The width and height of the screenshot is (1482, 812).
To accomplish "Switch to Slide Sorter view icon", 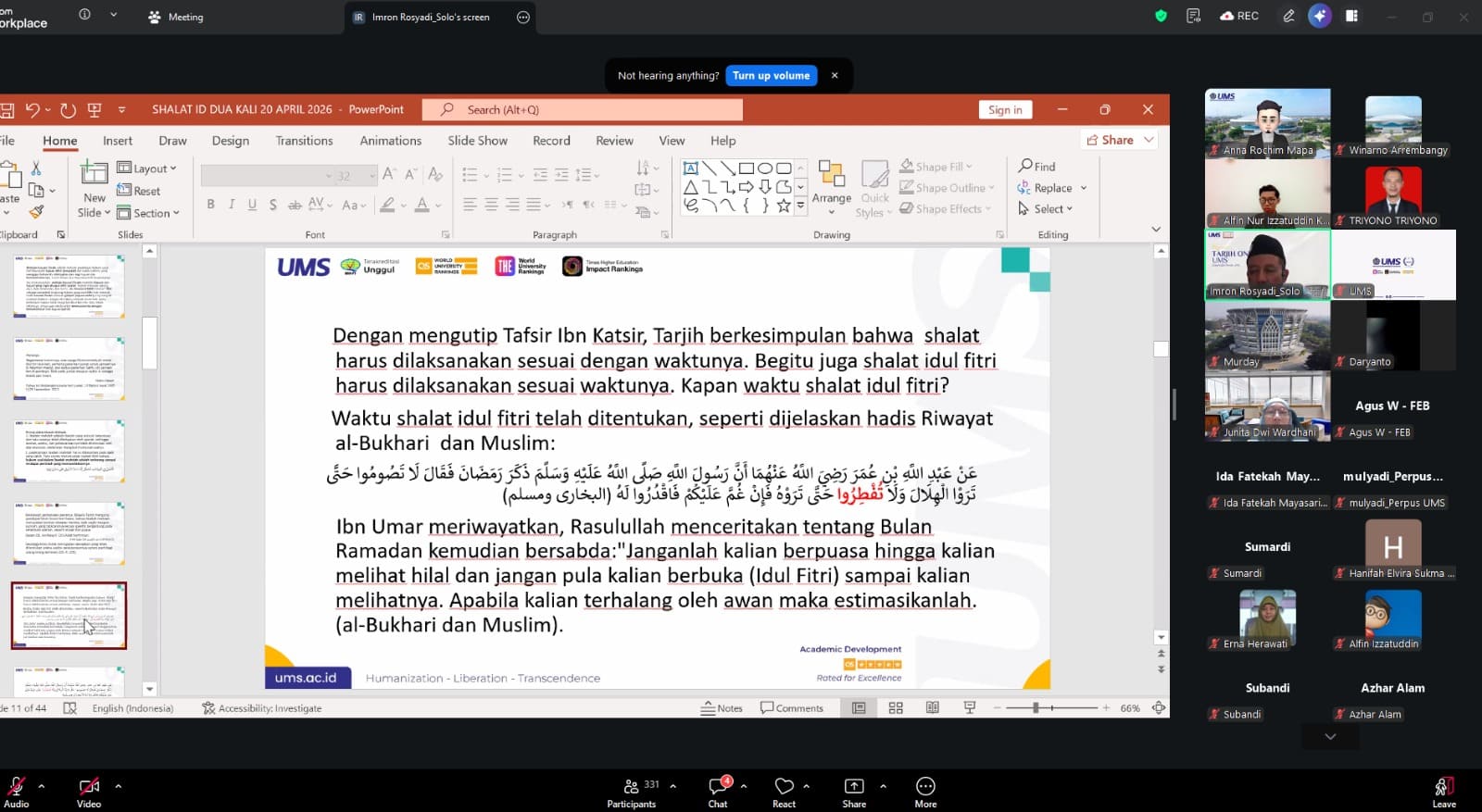I will (x=896, y=707).
